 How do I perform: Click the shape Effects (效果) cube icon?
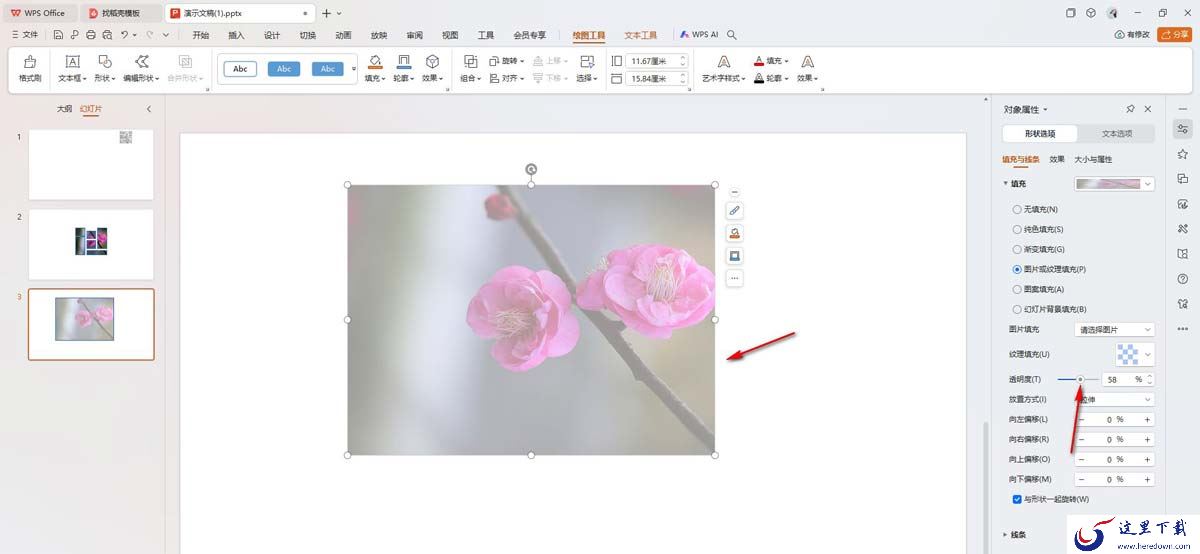432,62
